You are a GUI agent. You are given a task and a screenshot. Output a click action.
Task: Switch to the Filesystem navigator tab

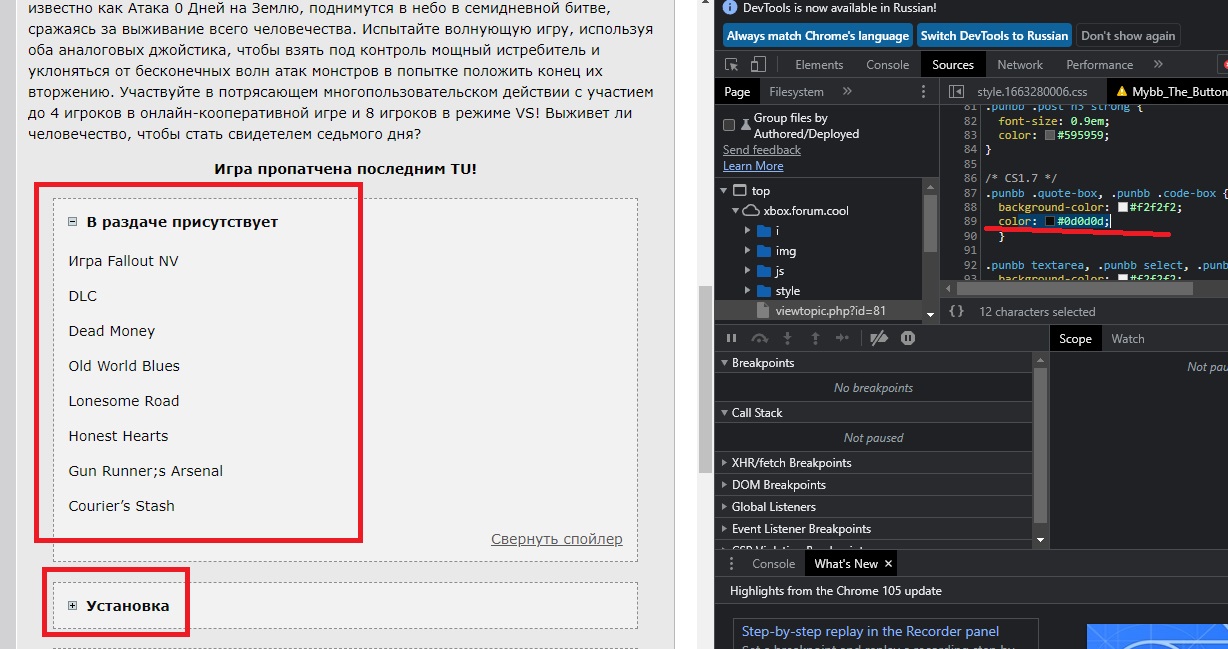[797, 92]
